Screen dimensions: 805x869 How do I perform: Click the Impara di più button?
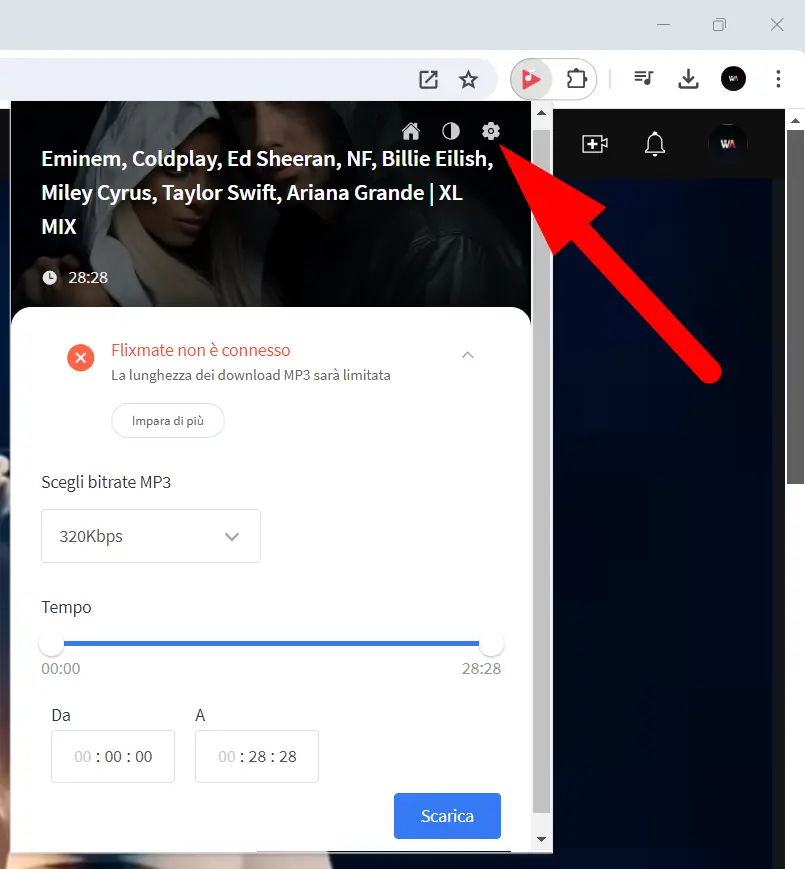click(x=168, y=421)
